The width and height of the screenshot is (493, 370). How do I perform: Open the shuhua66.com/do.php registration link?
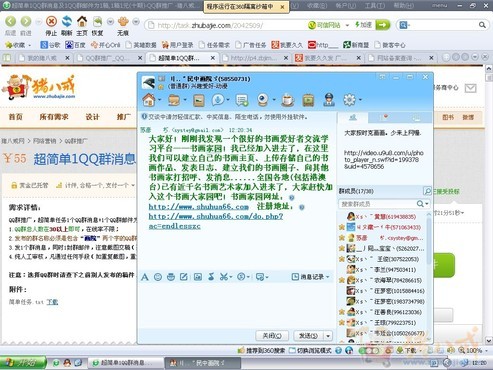pos(216,221)
